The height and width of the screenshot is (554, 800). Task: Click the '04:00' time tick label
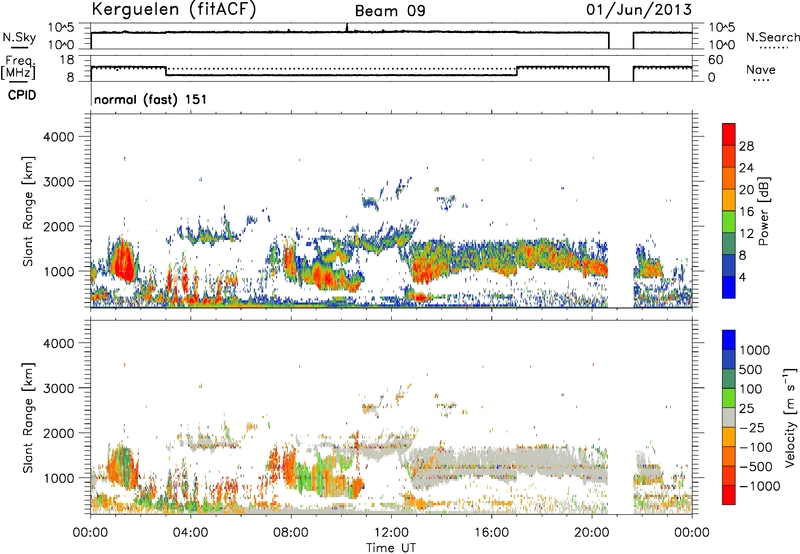[190, 532]
